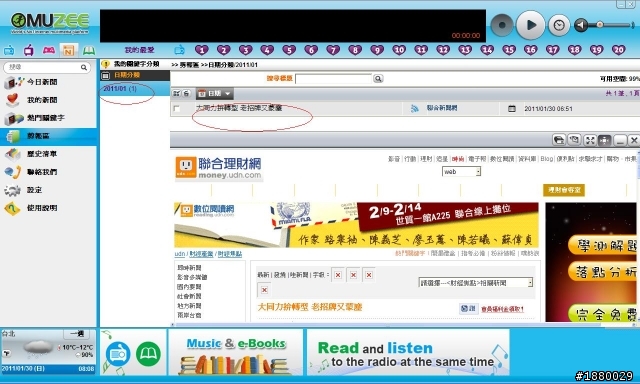Click the select-all icon in list toolbar
Image resolution: width=640 pixels, height=384 pixels.
[177, 93]
